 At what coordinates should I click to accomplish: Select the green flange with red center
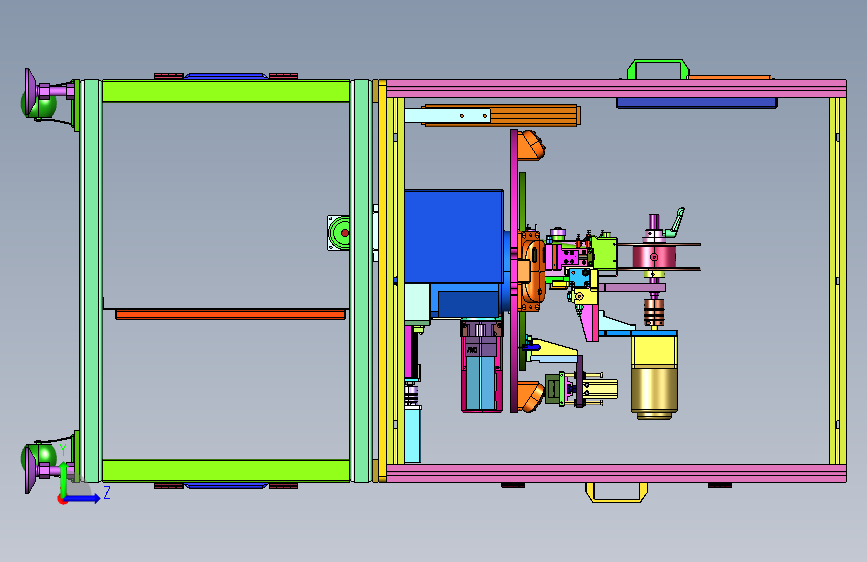[x=338, y=233]
